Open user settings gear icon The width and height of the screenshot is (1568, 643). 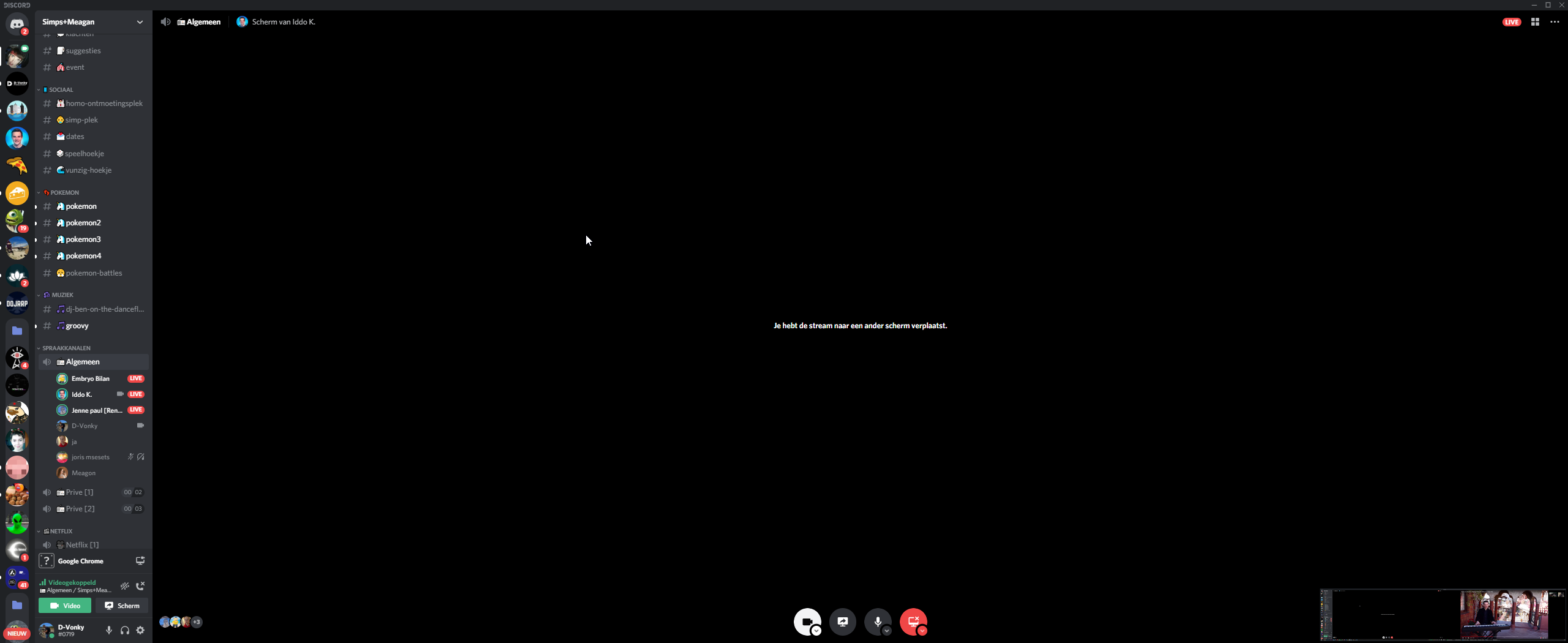(140, 630)
